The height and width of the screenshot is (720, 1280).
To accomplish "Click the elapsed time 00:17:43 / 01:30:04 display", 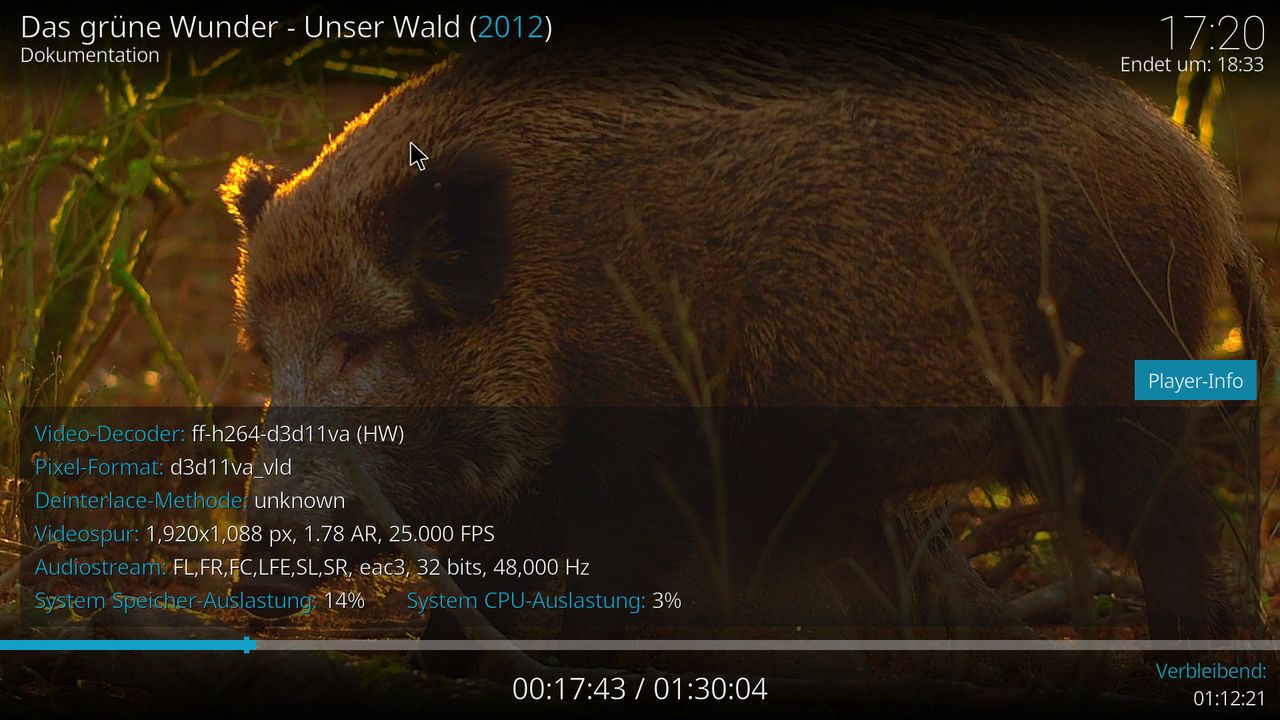I will pos(640,689).
